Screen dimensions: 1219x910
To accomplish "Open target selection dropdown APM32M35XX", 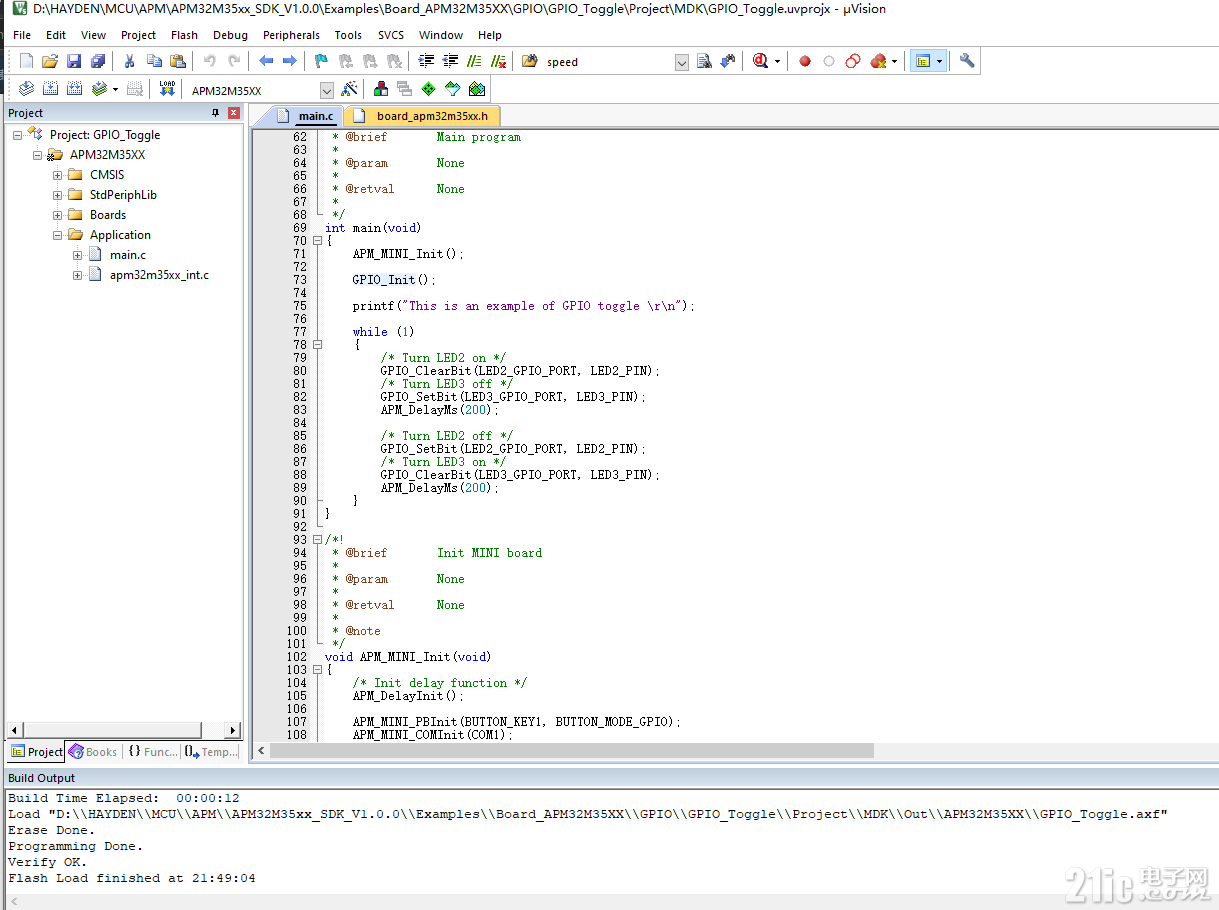I will click(327, 90).
